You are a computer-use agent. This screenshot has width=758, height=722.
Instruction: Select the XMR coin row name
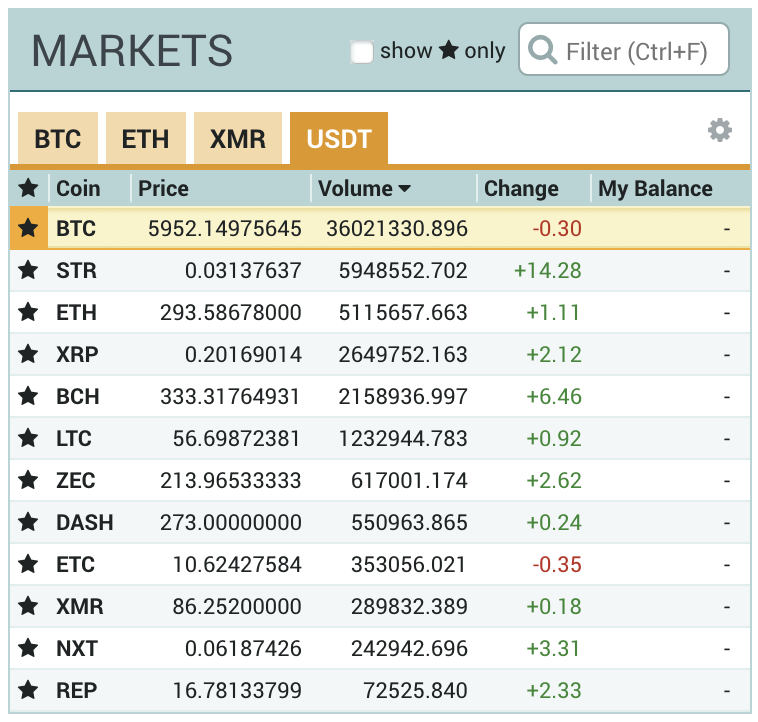pyautogui.click(x=80, y=606)
